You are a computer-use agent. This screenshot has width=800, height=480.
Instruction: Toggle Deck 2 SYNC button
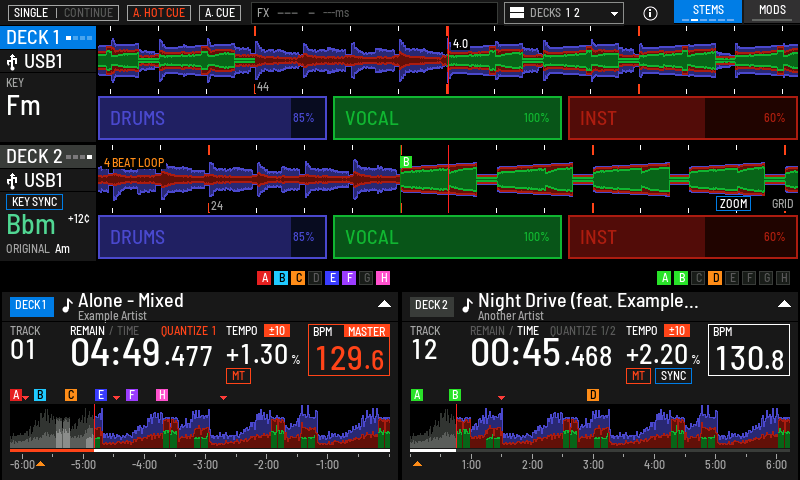(673, 376)
